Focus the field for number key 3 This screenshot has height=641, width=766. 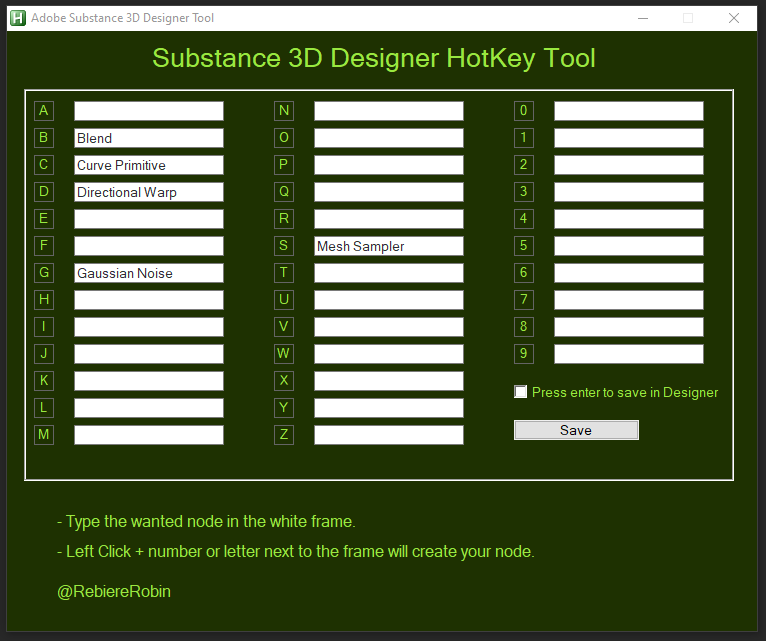tap(629, 192)
